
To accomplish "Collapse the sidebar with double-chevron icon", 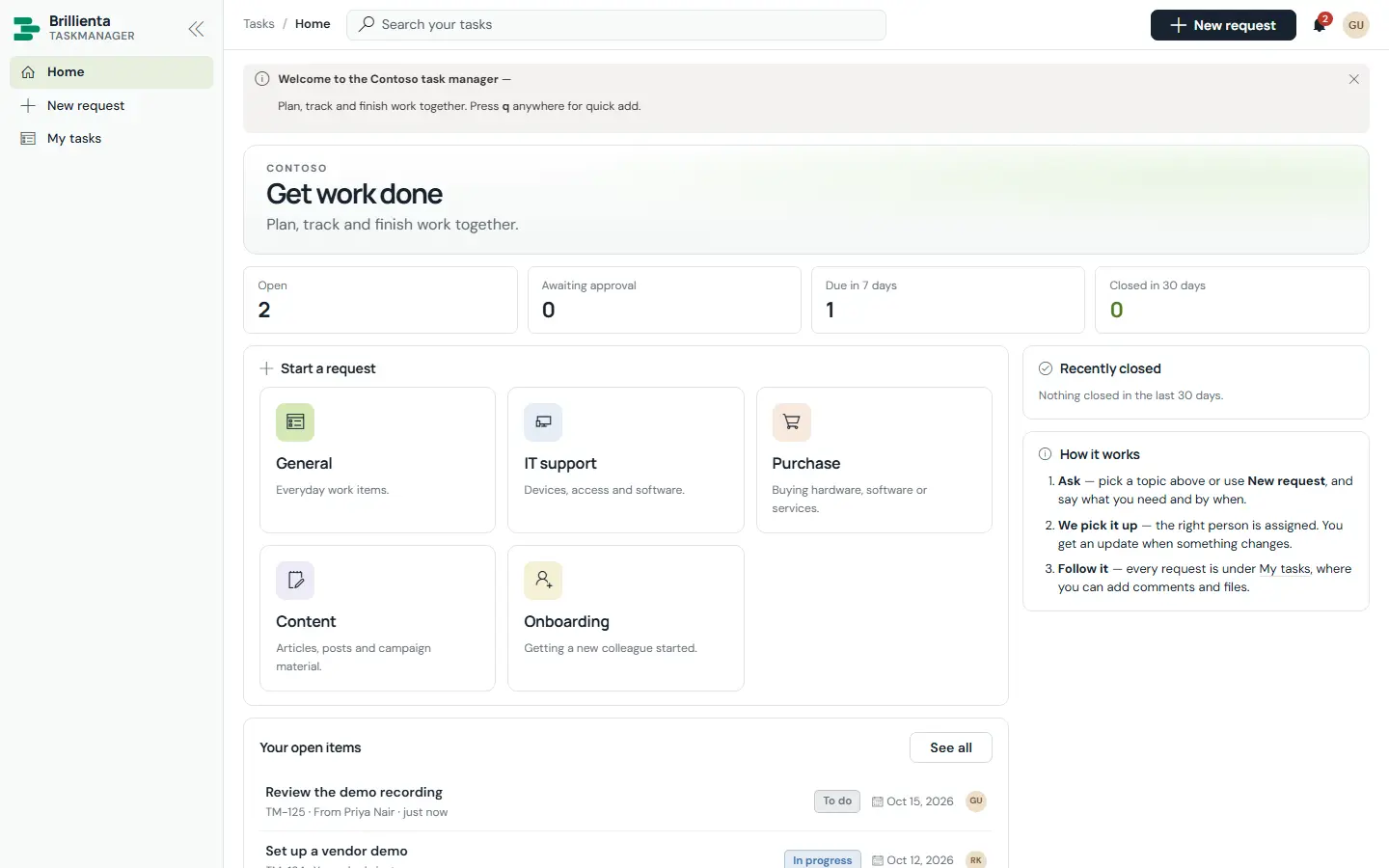I will click(x=196, y=29).
